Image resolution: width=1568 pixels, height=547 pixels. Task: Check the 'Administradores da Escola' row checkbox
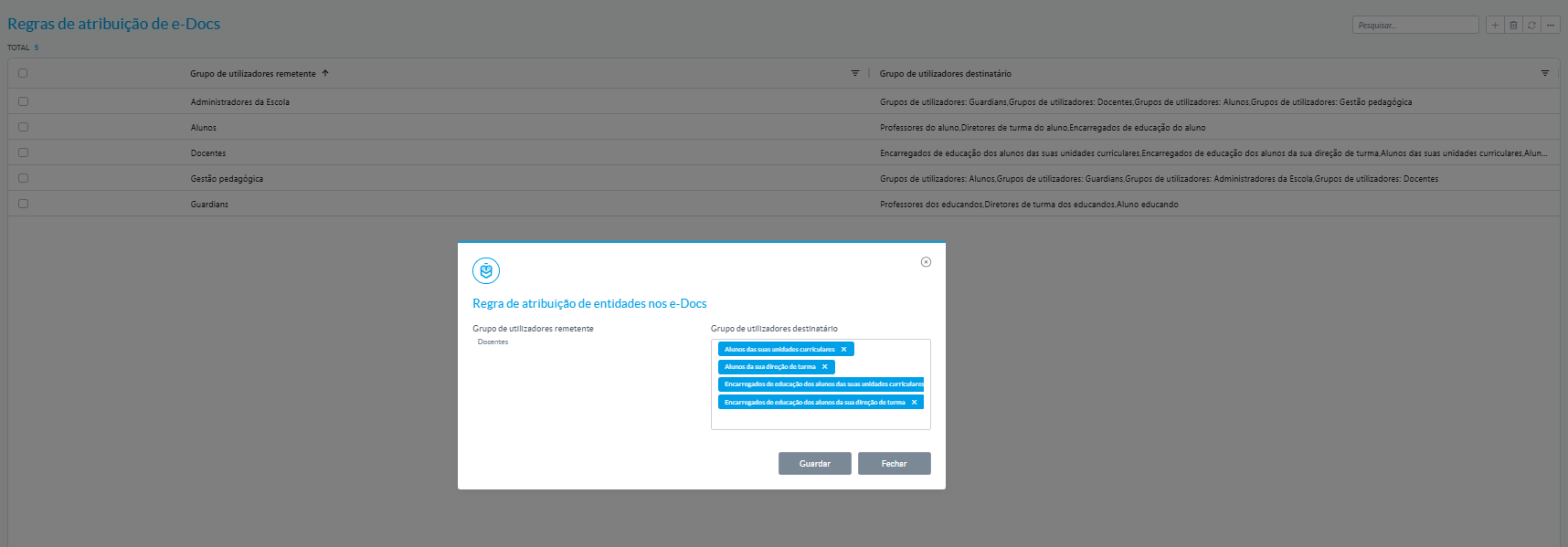tap(23, 101)
